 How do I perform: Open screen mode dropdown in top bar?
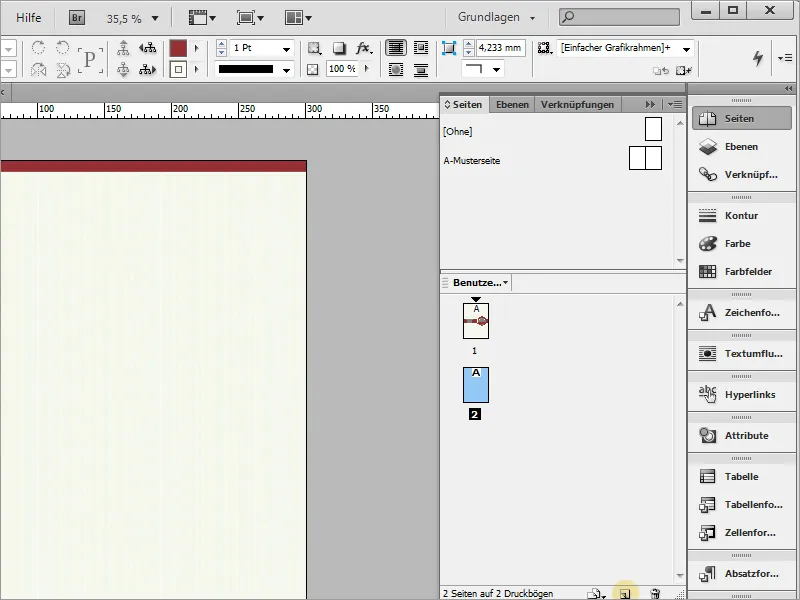click(250, 18)
